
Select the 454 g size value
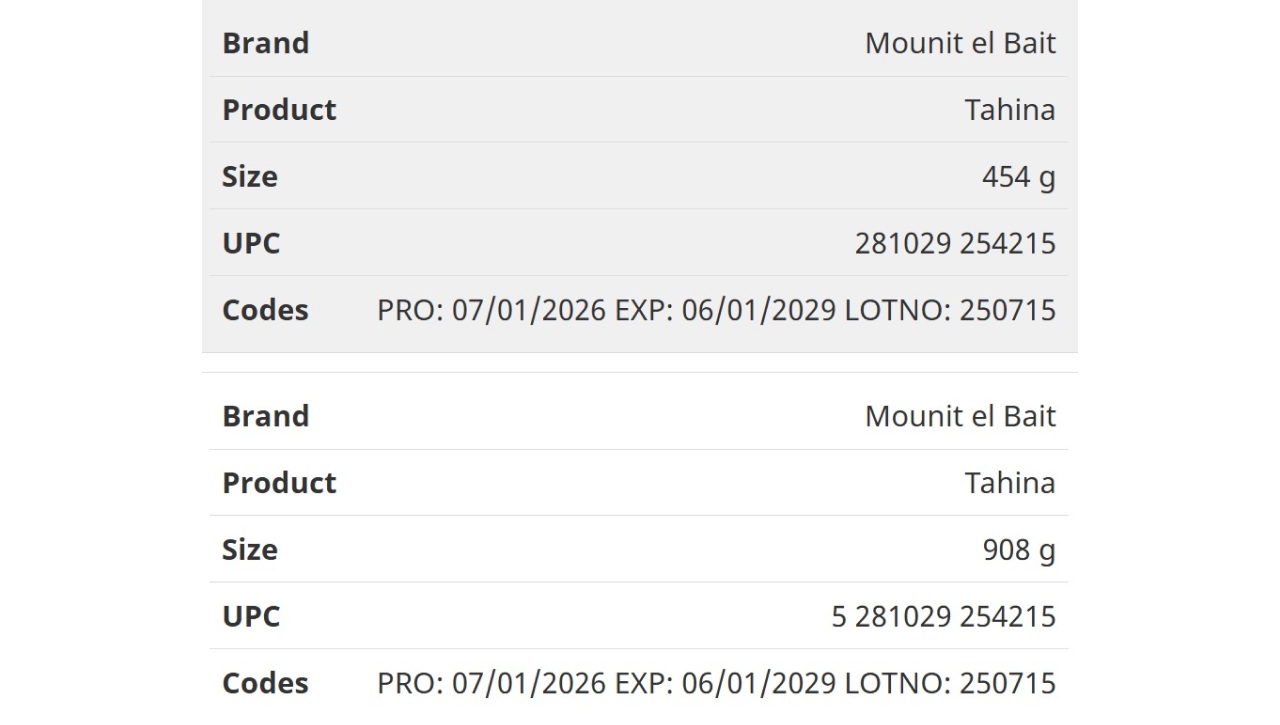click(1019, 176)
